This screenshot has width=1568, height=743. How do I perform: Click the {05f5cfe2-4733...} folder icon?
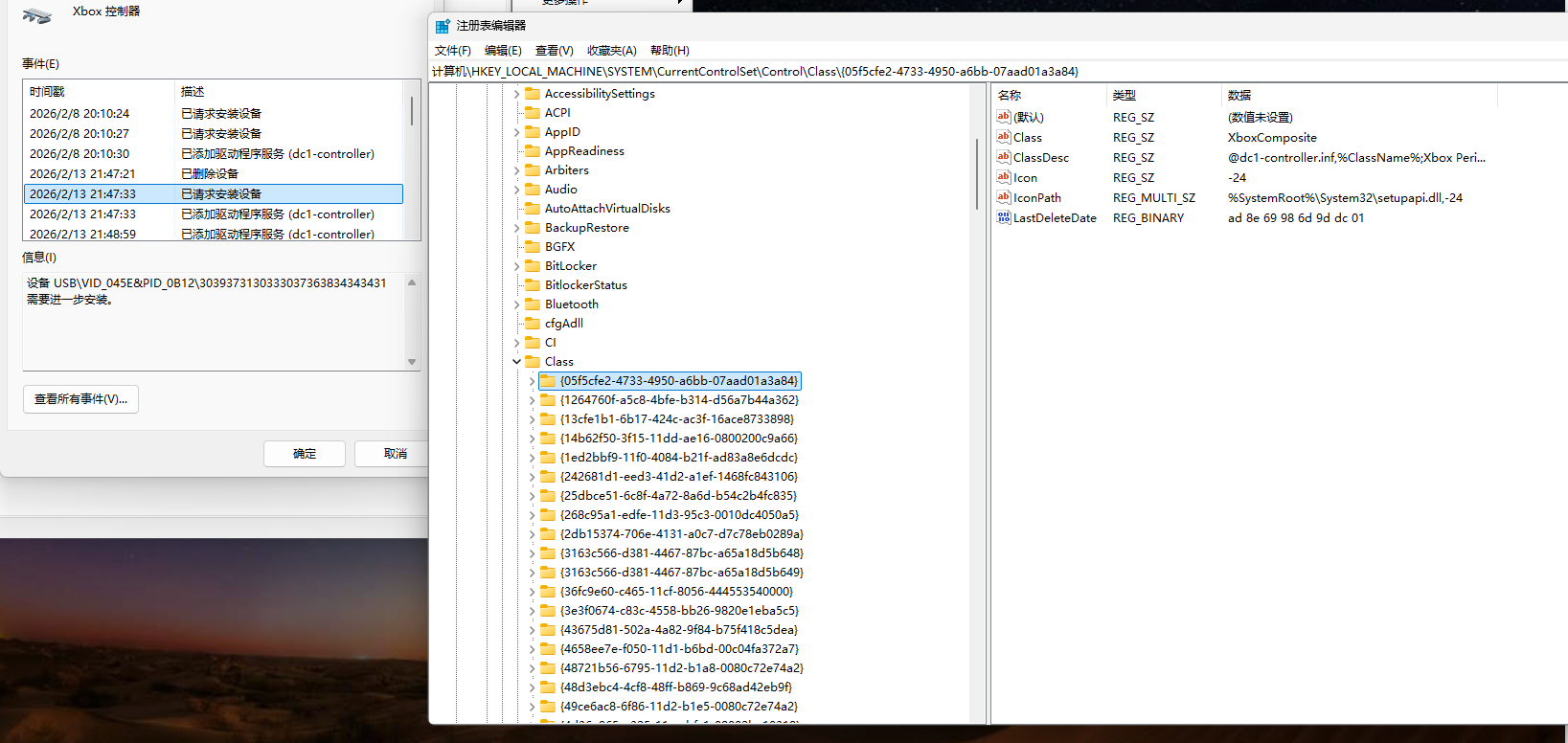[548, 381]
